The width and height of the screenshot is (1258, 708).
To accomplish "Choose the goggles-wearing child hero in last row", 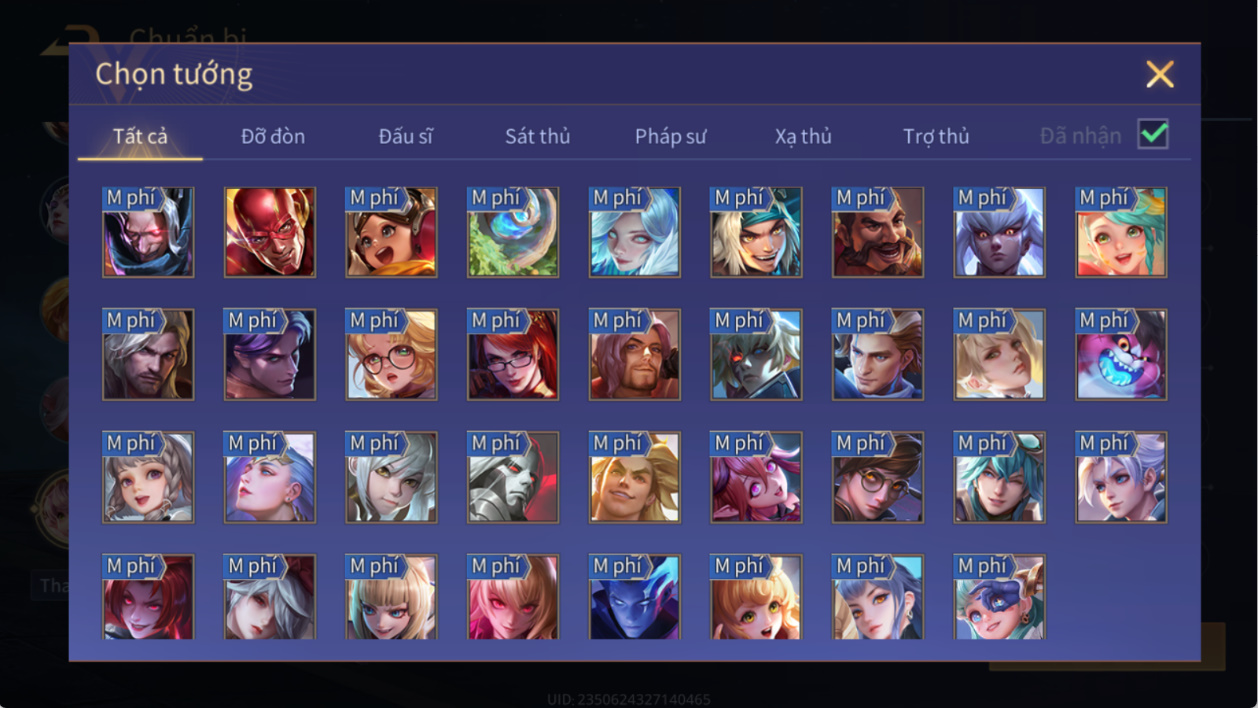I will [x=1000, y=597].
